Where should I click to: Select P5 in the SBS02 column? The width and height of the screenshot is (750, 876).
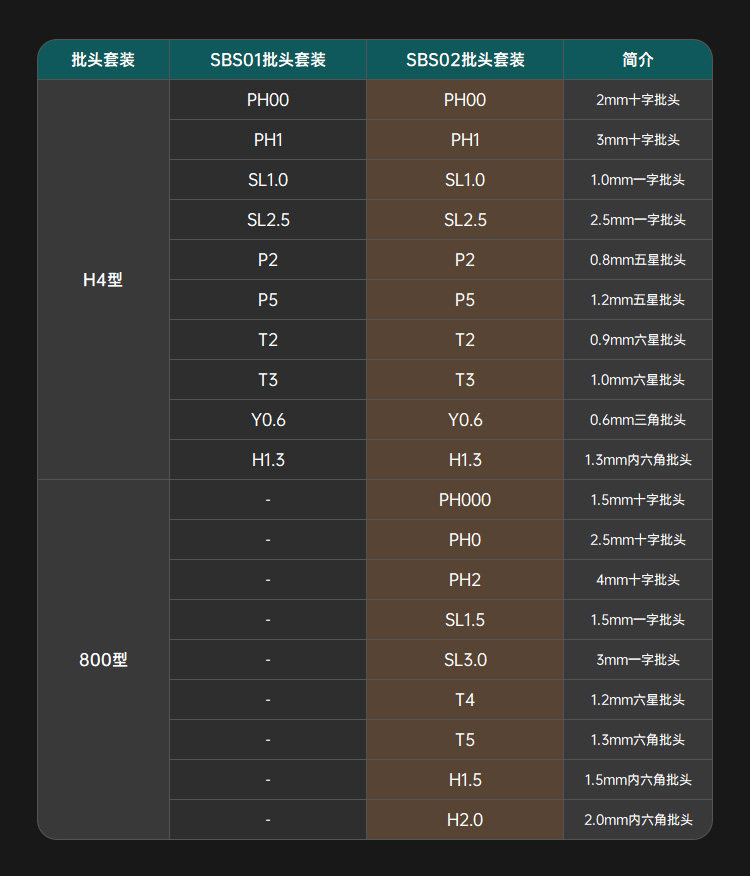pos(465,300)
